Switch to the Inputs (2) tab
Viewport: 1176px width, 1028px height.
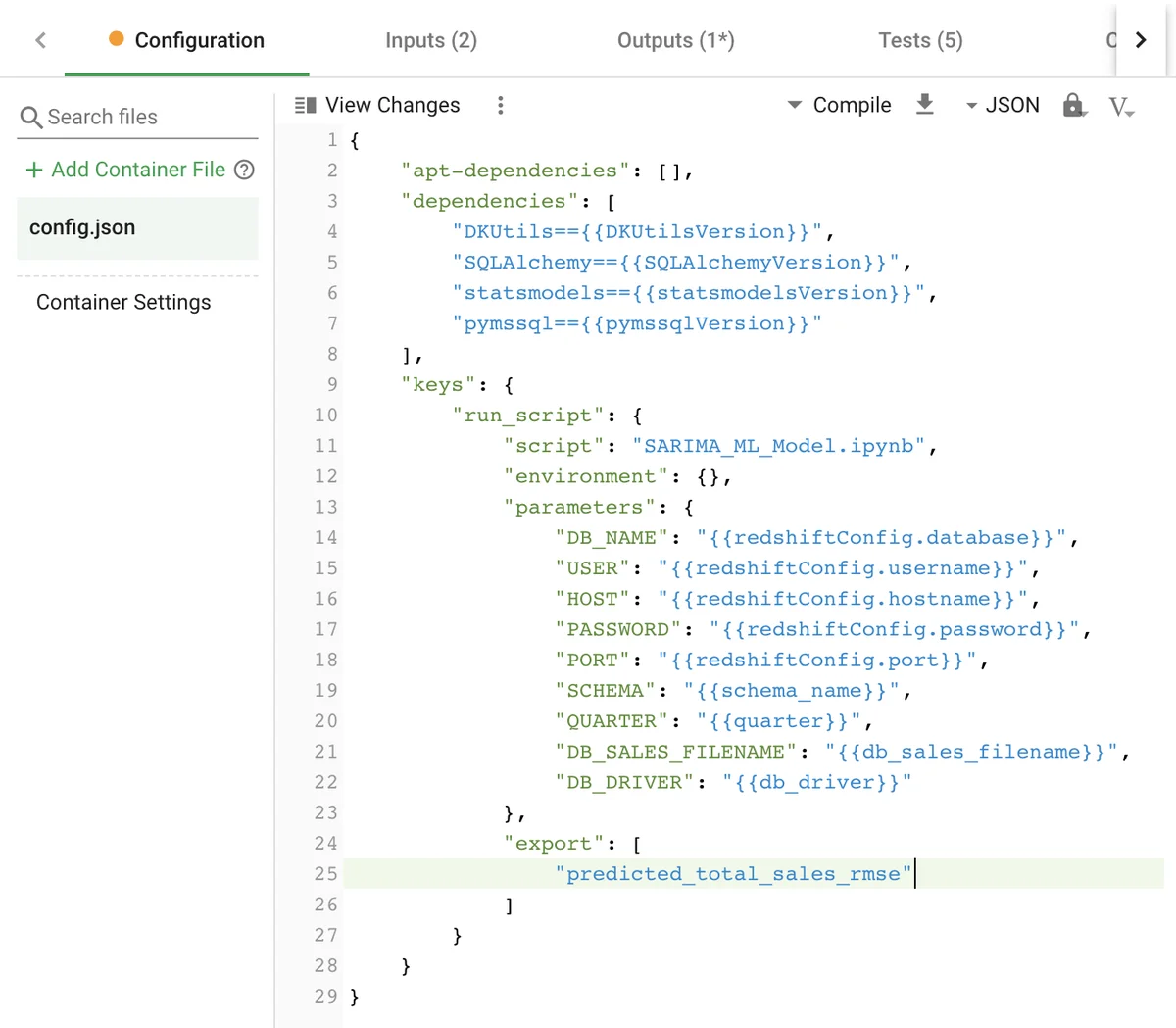(x=431, y=40)
